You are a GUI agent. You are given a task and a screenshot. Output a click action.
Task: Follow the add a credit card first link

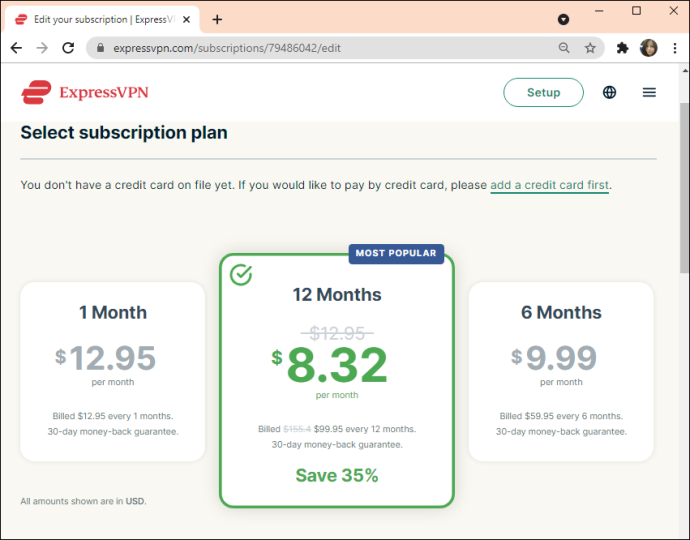(x=550, y=185)
